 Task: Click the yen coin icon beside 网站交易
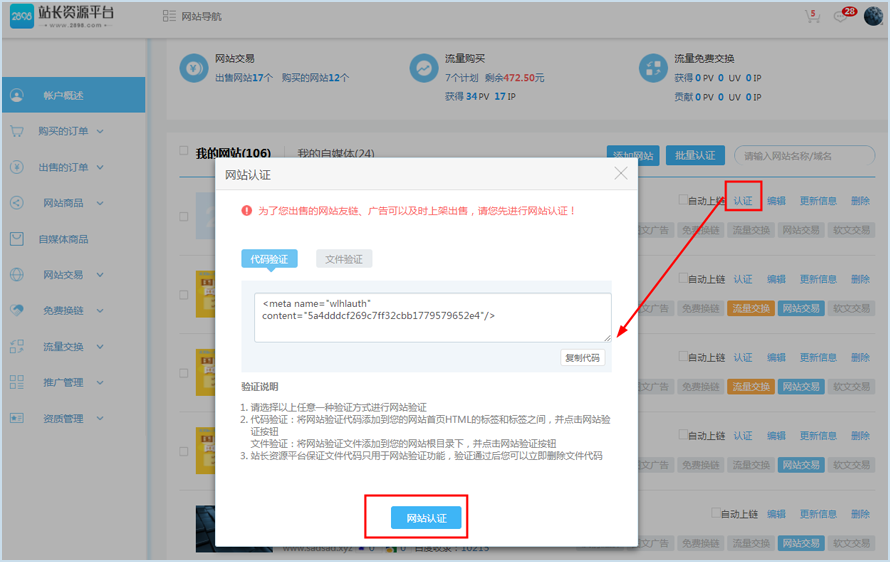click(x=191, y=68)
